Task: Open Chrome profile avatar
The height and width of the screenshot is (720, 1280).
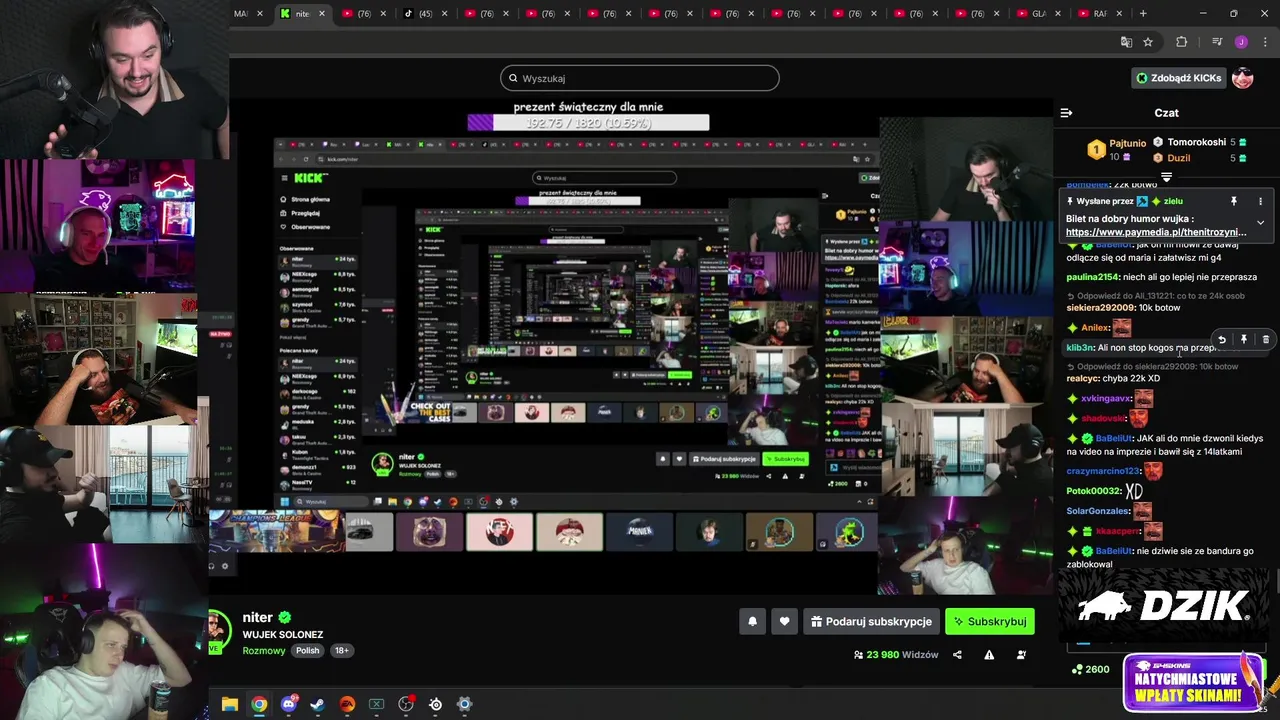Action: 1241,42
